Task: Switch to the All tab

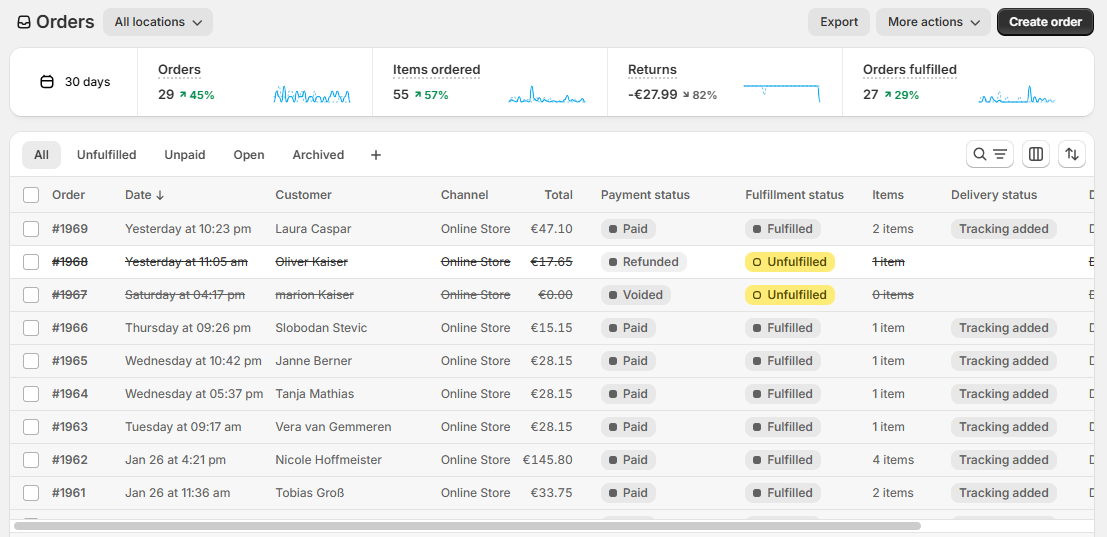Action: 42,155
